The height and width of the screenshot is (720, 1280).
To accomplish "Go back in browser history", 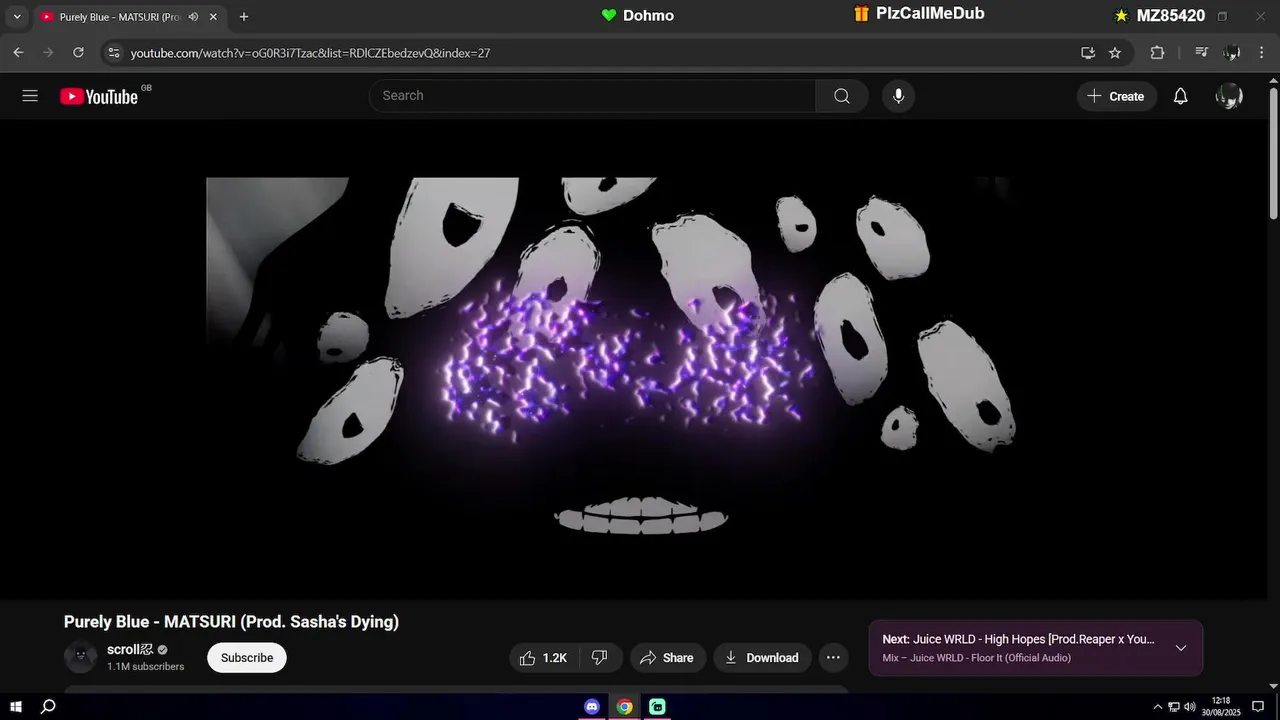I will [18, 53].
